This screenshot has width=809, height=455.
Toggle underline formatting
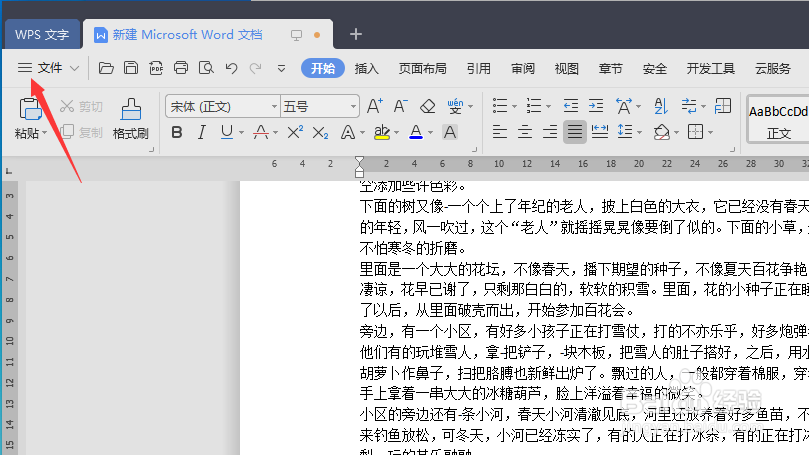click(x=226, y=133)
